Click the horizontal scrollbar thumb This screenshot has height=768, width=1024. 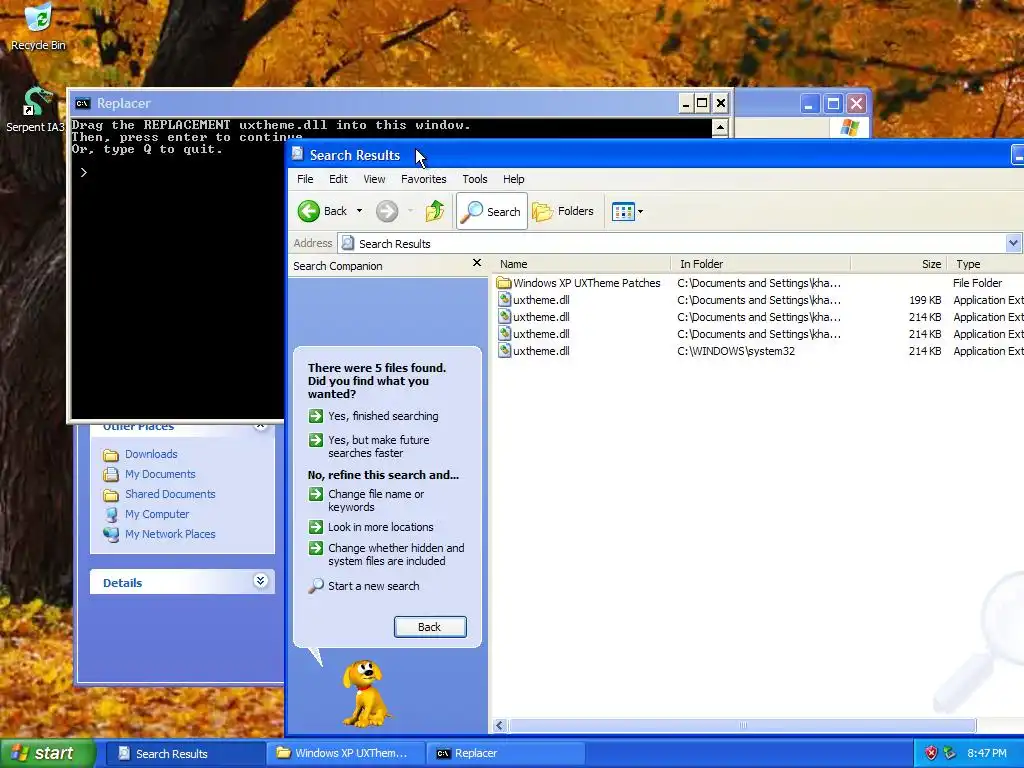tap(743, 725)
